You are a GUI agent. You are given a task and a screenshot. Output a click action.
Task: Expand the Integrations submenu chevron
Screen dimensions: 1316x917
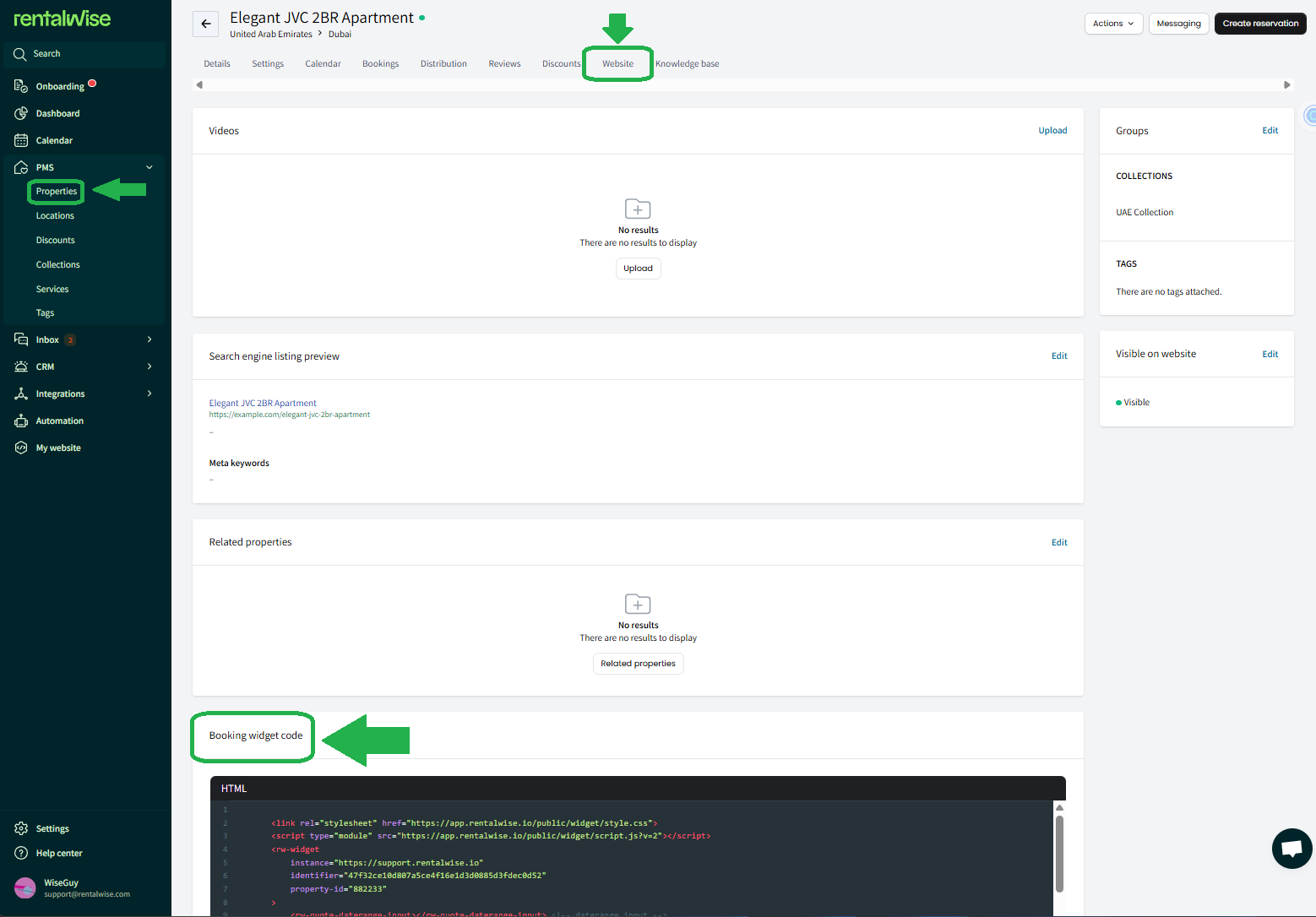[x=150, y=393]
